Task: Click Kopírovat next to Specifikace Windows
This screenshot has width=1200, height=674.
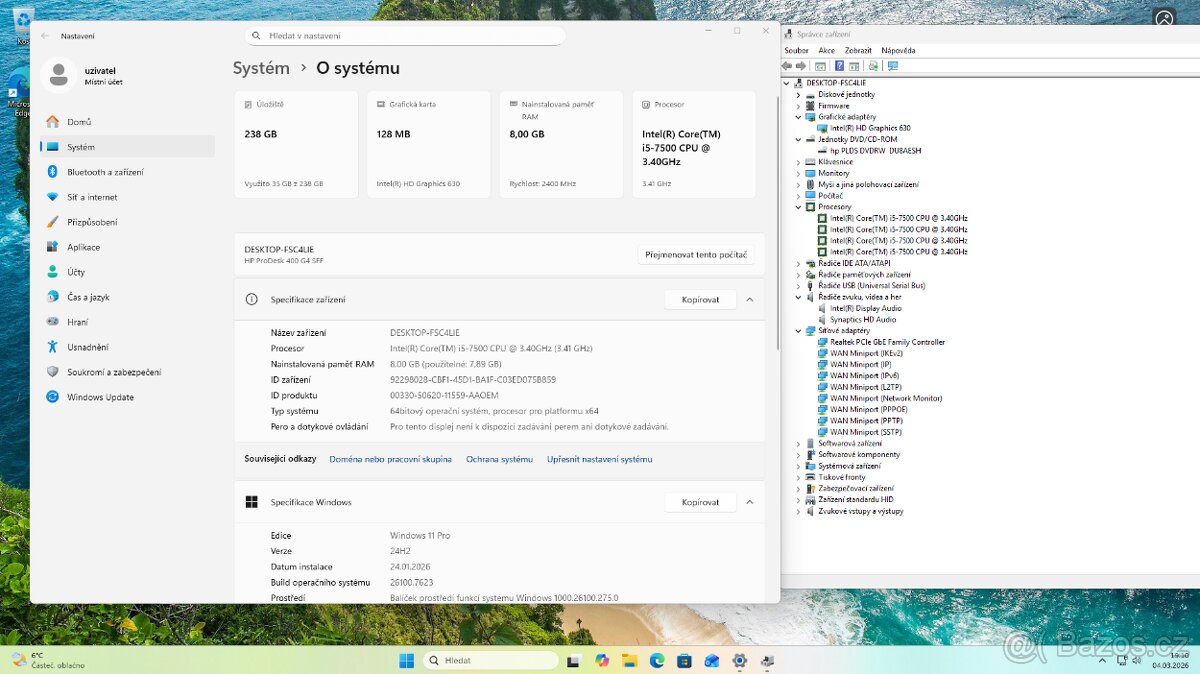Action: pyautogui.click(x=700, y=502)
